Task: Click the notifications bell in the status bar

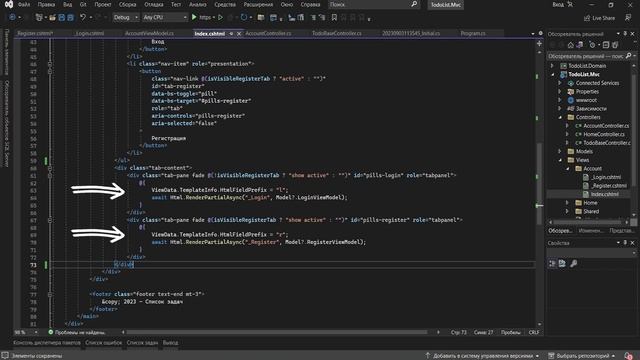Action: pyautogui.click(x=629, y=356)
